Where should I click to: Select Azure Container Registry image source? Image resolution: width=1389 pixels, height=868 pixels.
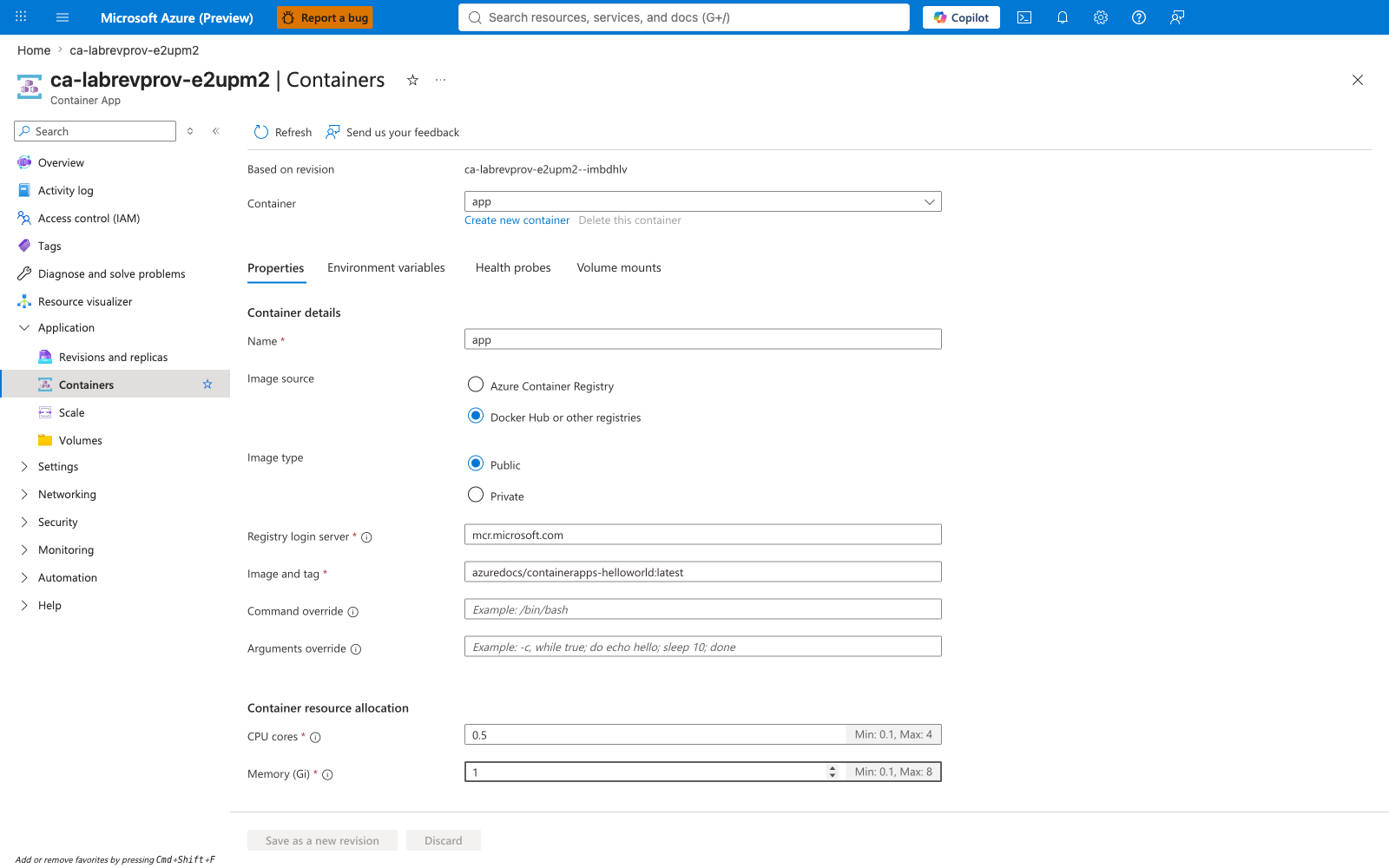pos(476,385)
